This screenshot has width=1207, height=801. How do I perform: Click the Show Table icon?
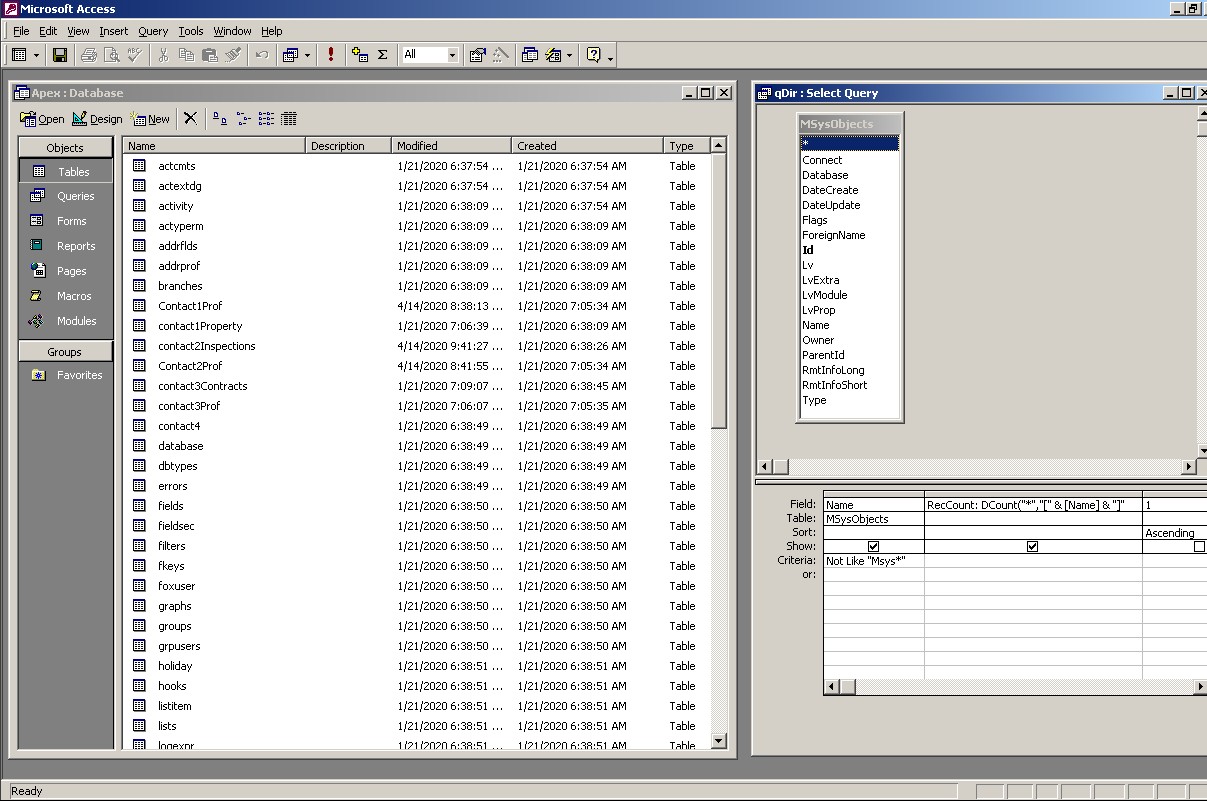pyautogui.click(x=360, y=55)
